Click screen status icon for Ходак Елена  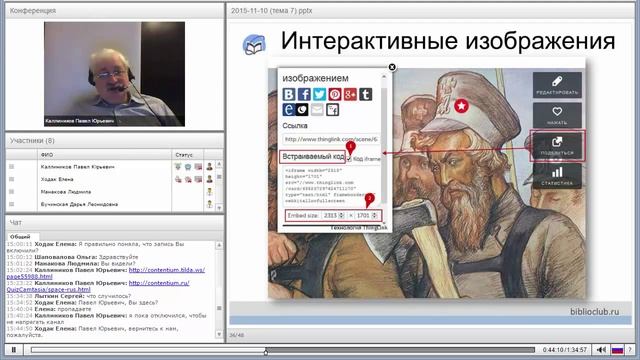click(x=198, y=179)
